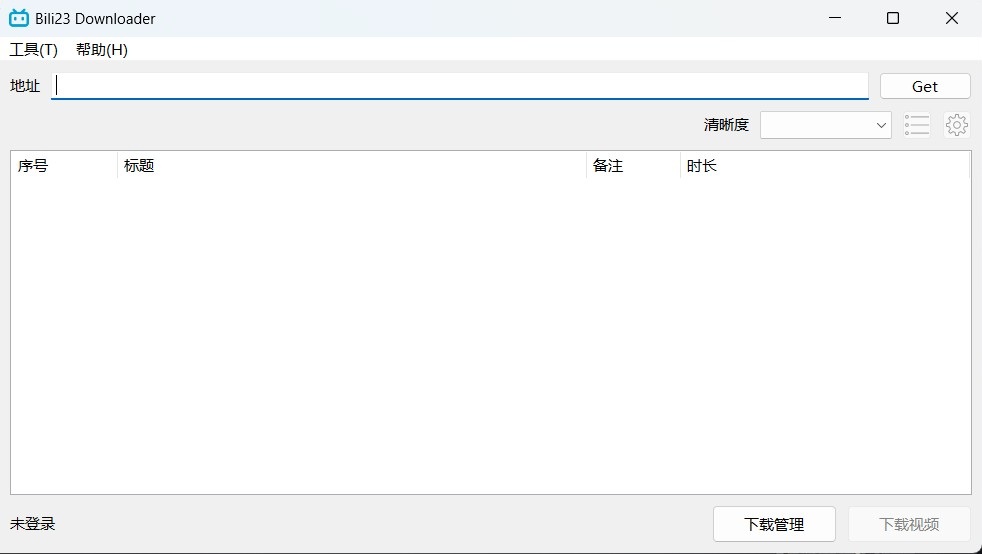The height and width of the screenshot is (554, 982).
Task: Click the Get button
Action: pos(925,86)
